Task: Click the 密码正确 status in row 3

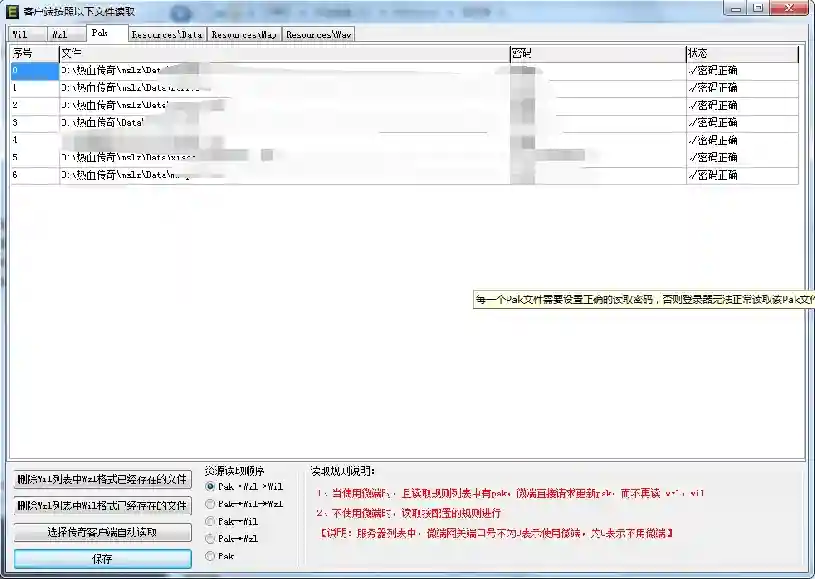Action: tap(713, 123)
